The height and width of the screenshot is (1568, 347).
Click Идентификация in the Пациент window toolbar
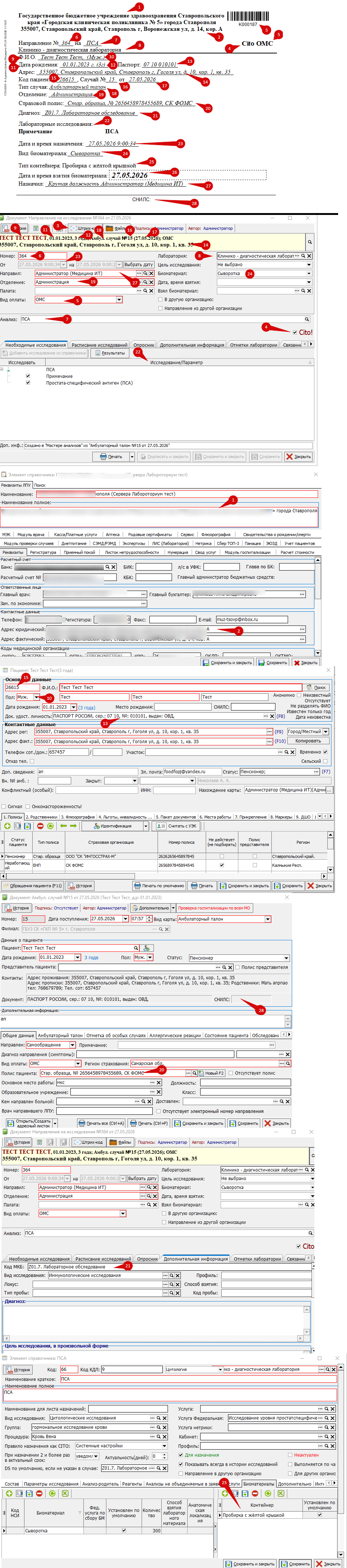point(112,826)
